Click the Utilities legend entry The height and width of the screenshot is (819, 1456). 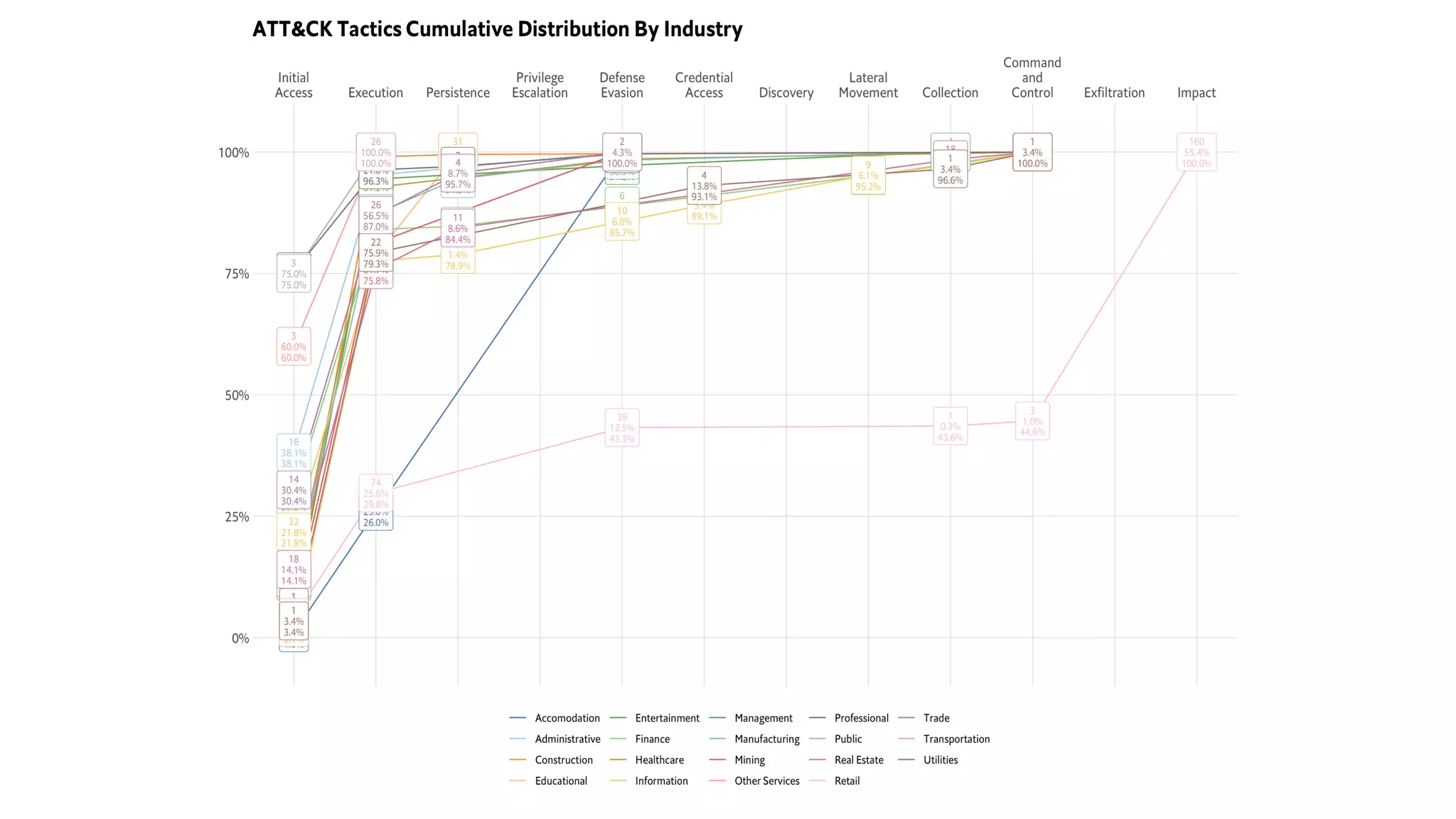tap(940, 760)
